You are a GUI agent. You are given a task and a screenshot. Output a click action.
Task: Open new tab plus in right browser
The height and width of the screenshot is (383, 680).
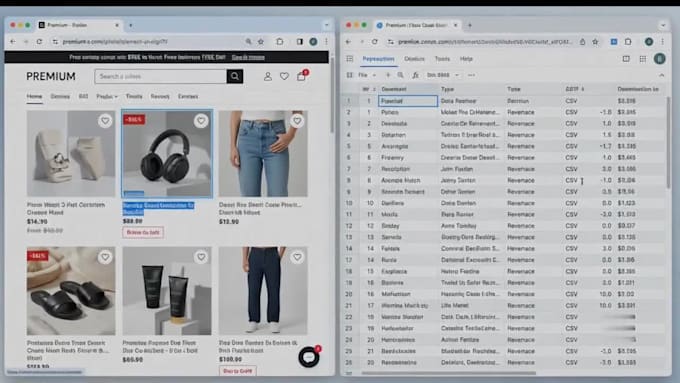(470, 25)
